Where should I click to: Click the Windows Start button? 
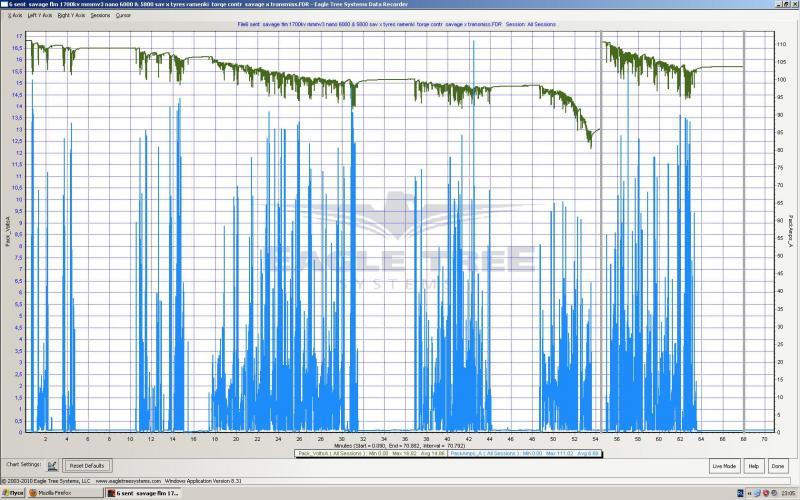click(14, 494)
